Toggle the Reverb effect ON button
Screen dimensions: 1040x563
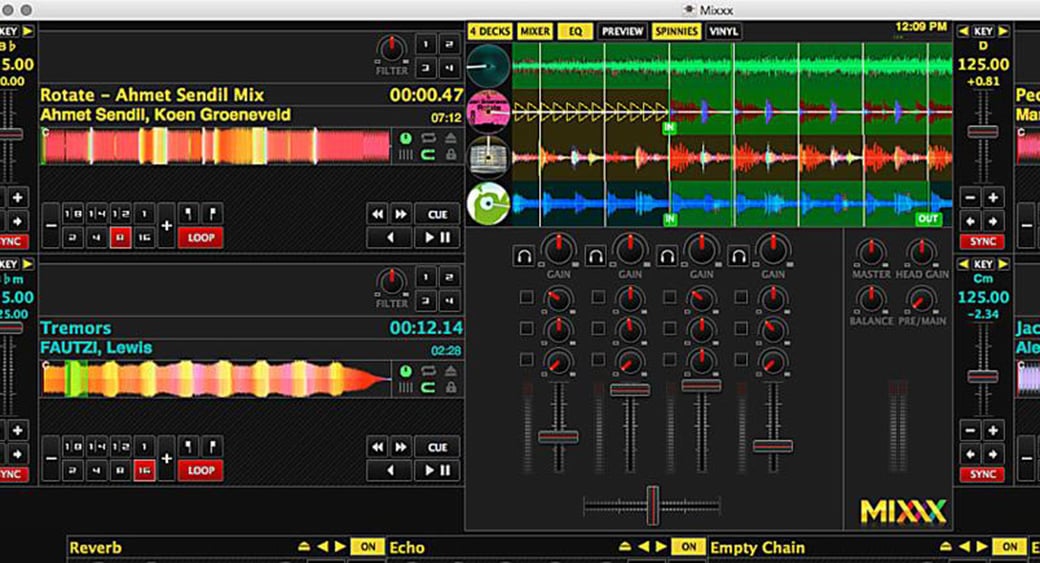coord(368,547)
